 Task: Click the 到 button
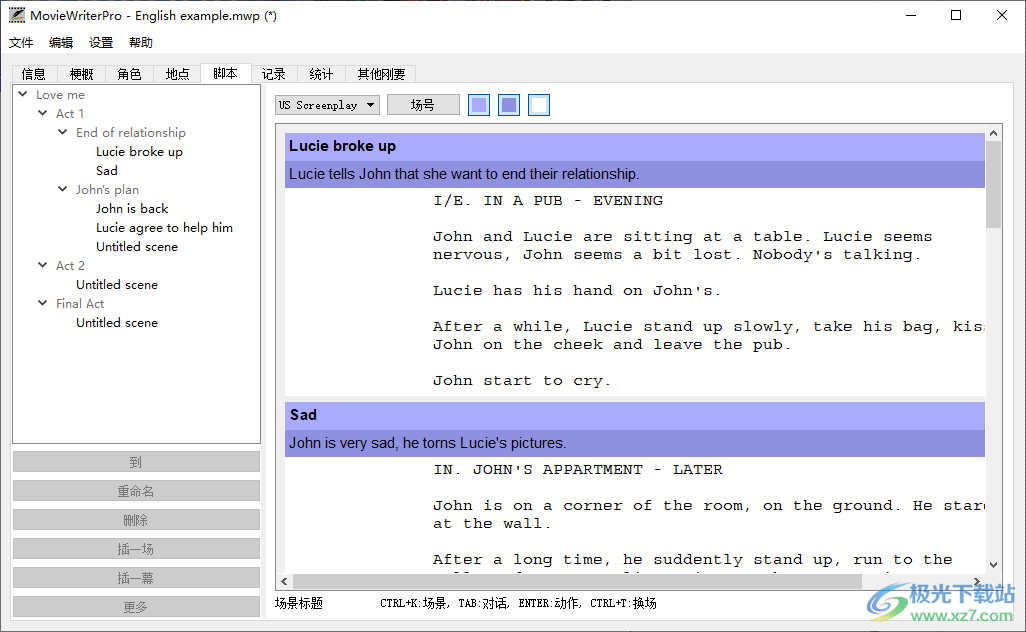point(136,462)
